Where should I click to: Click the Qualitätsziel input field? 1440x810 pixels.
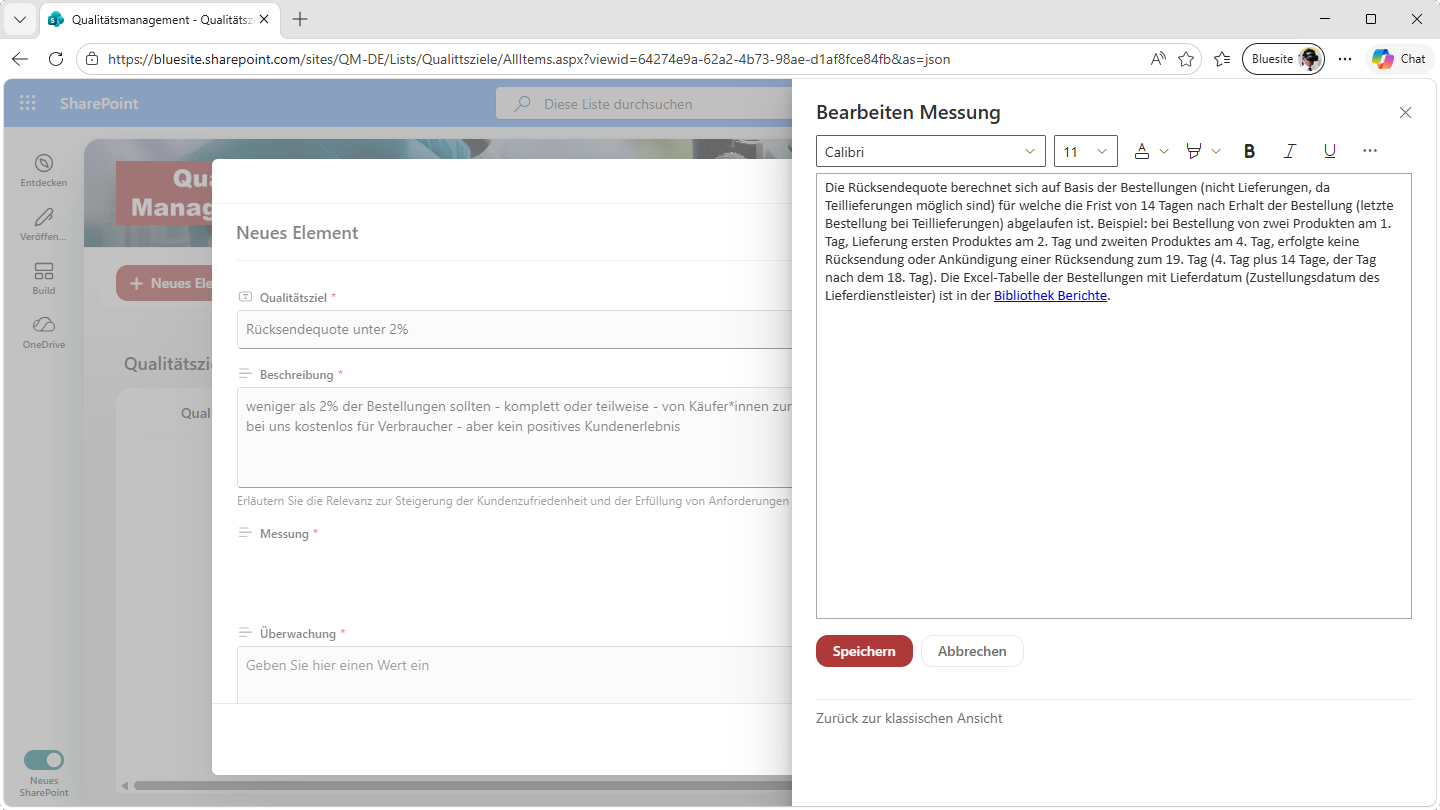pyautogui.click(x=515, y=329)
